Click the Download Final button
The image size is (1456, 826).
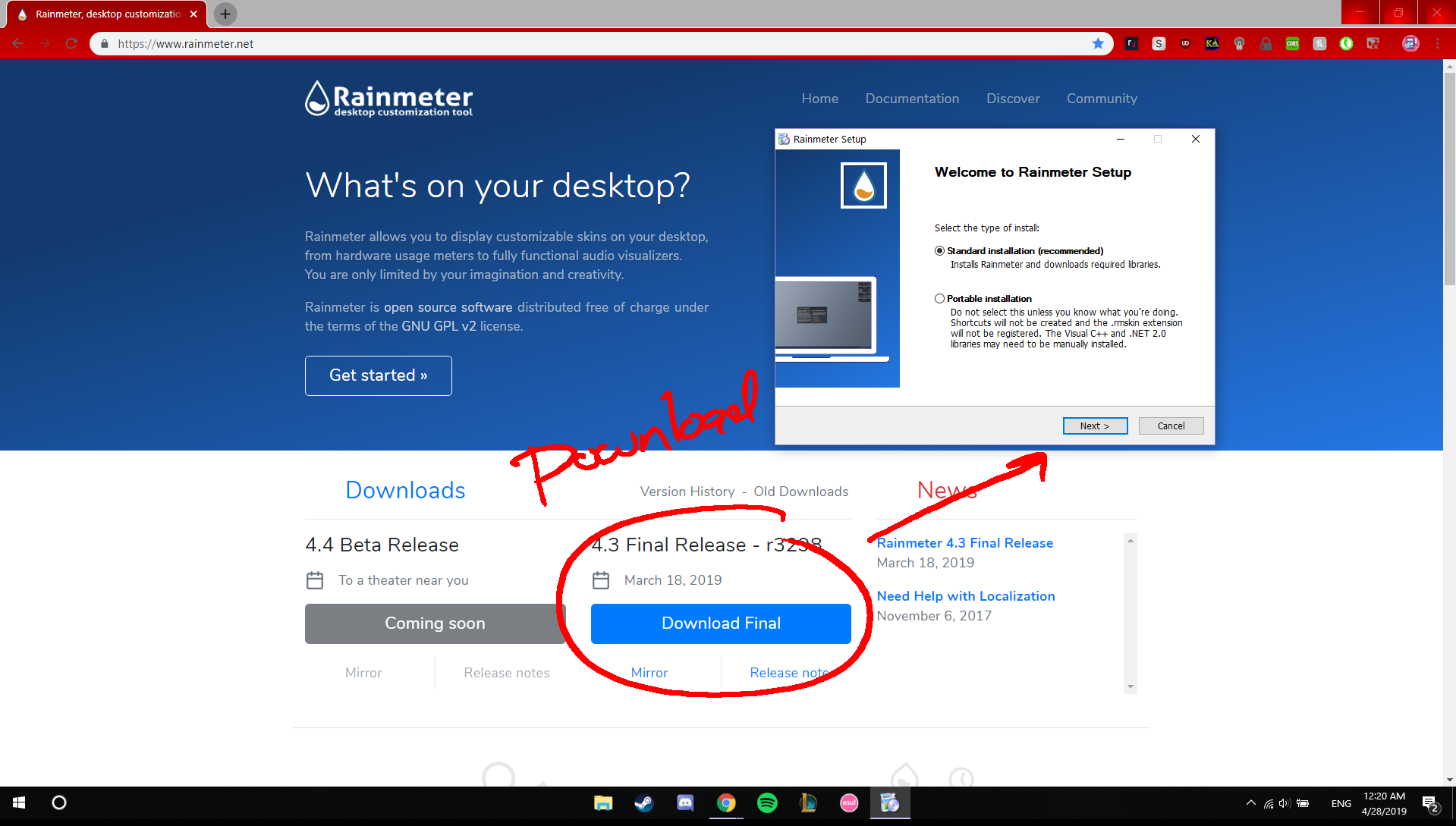(x=720, y=623)
